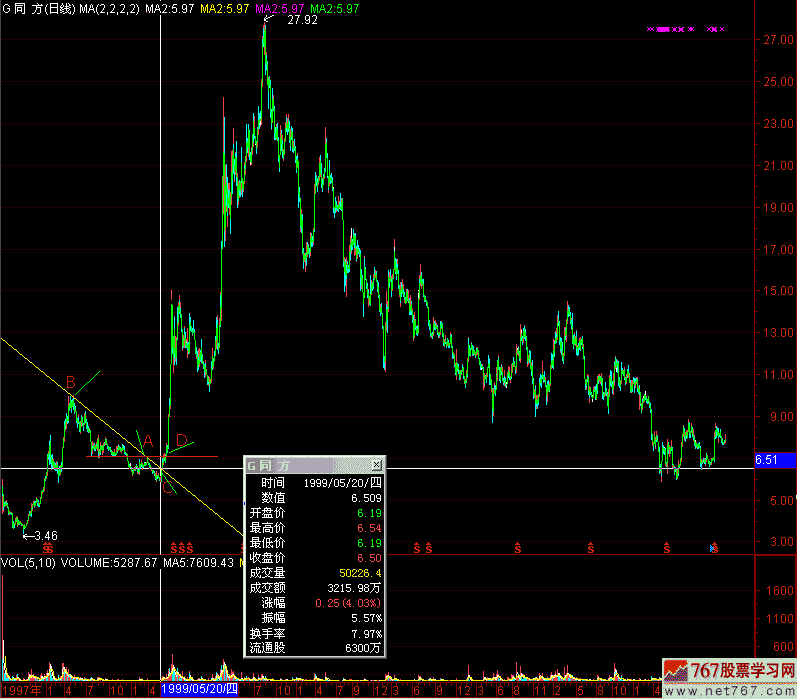Click the triple red $ event markers
Image resolution: width=797 pixels, height=699 pixels.
click(x=181, y=547)
